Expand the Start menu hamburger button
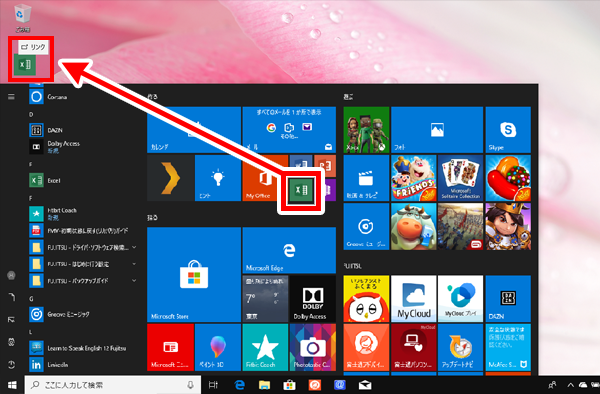This screenshot has height=394, width=600. [x=11, y=97]
